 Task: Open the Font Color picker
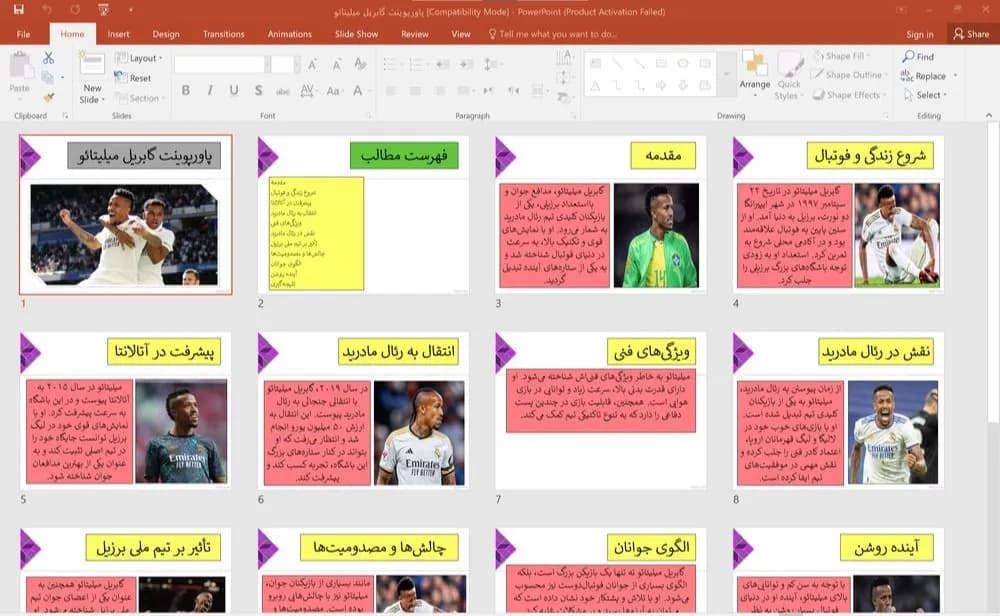(x=358, y=91)
